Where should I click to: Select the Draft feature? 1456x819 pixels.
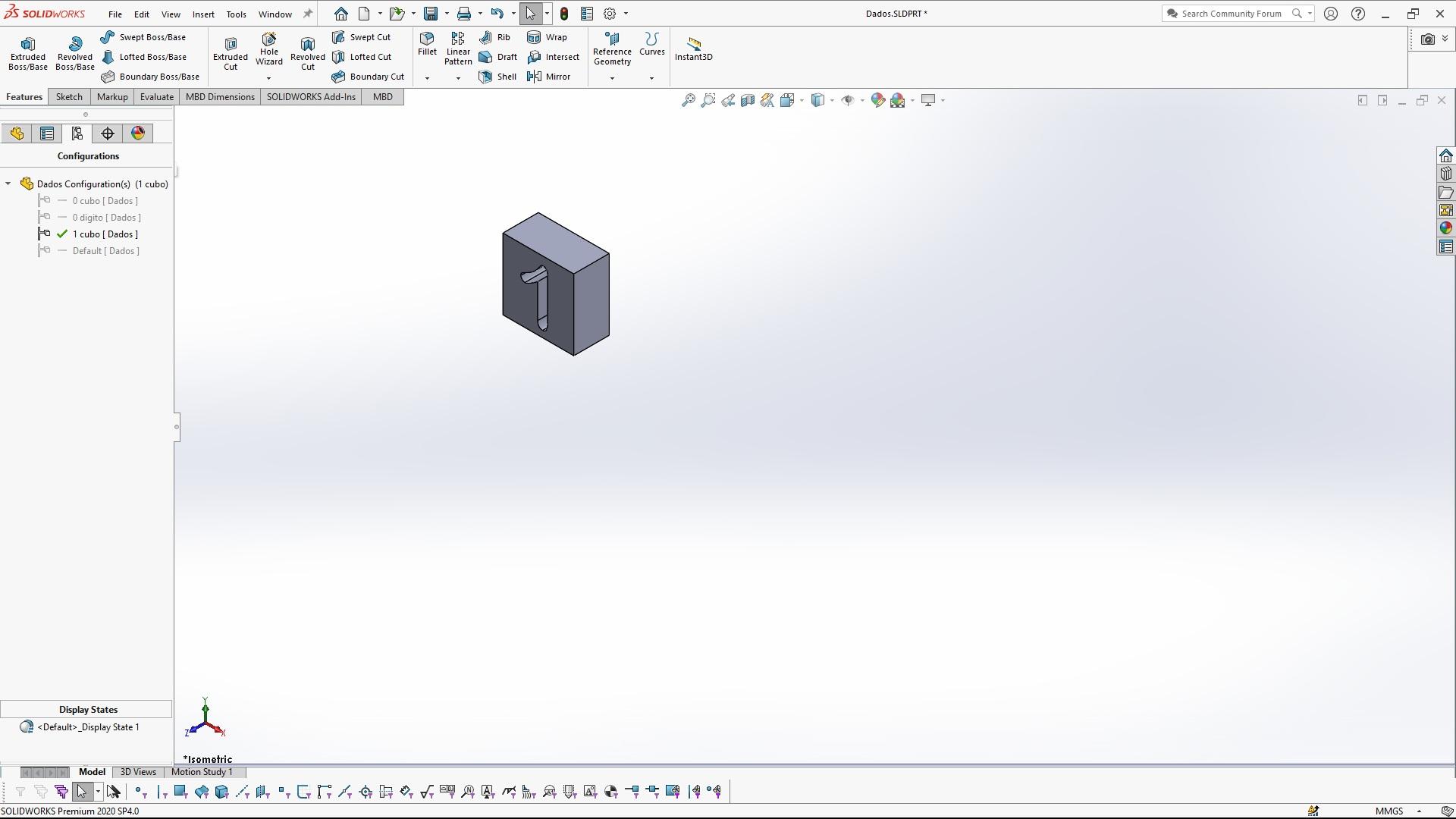pyautogui.click(x=498, y=57)
